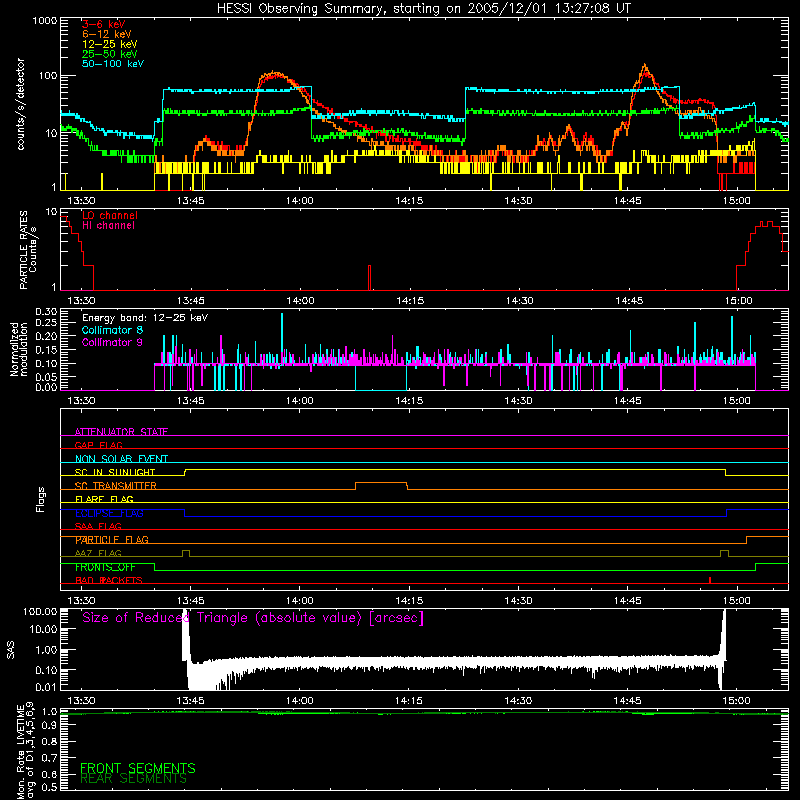Click the Flags panel axis label
This screenshot has width=800, height=800.
point(41,499)
